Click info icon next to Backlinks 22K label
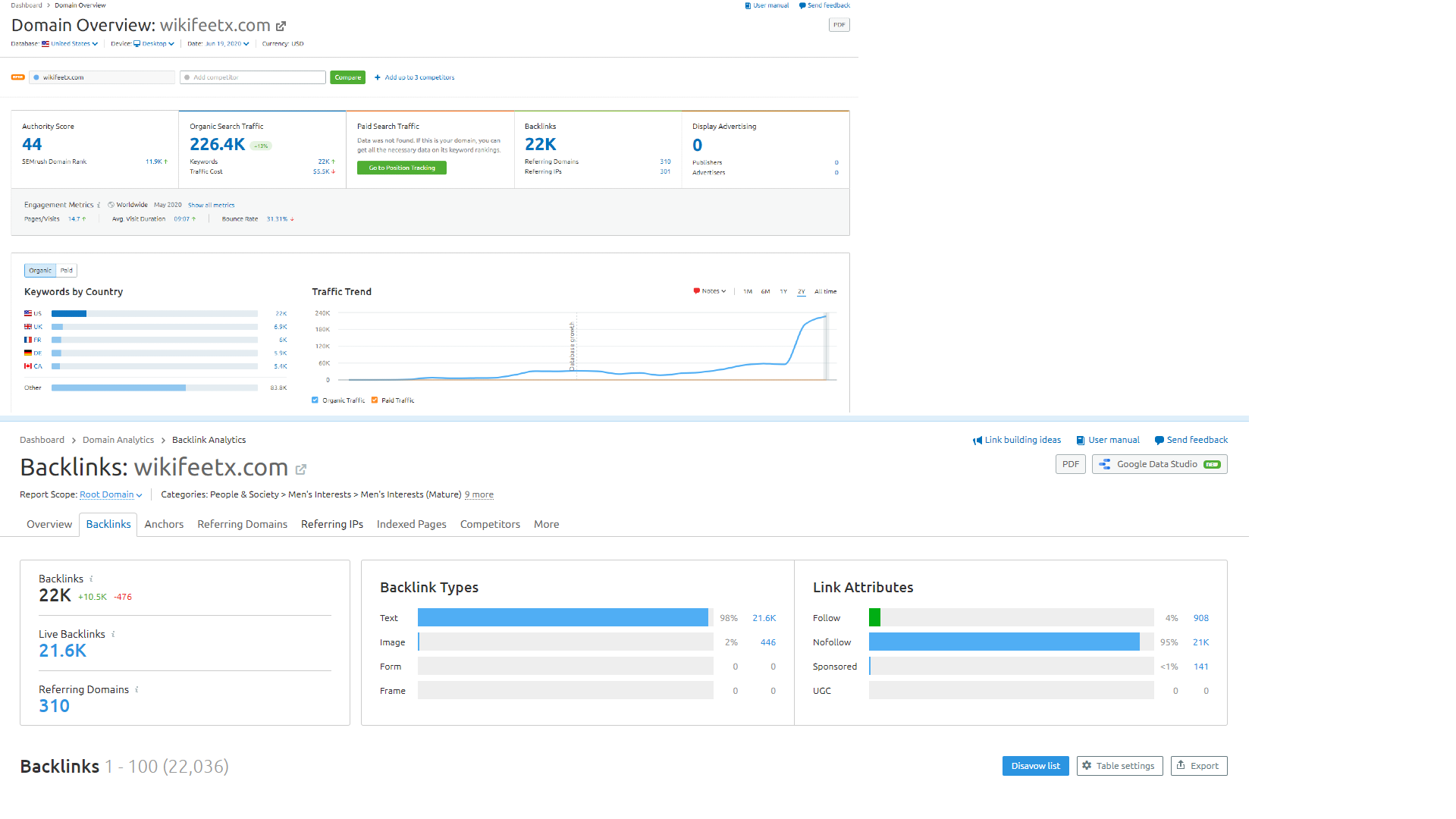Viewport: 1456px width, 819px height. click(92, 579)
